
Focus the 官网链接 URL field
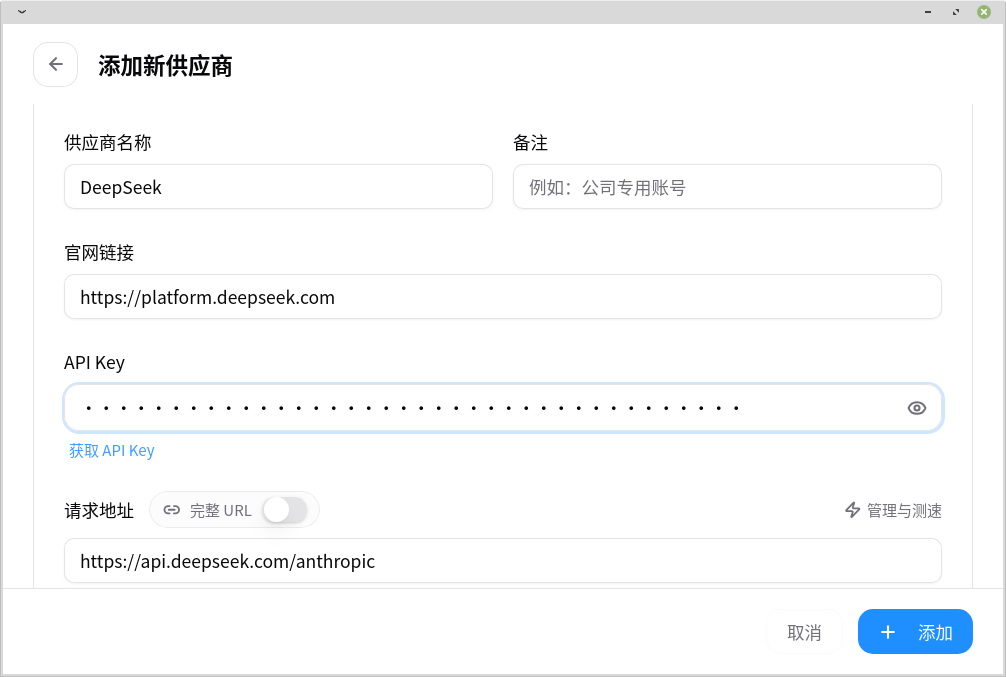pos(503,296)
